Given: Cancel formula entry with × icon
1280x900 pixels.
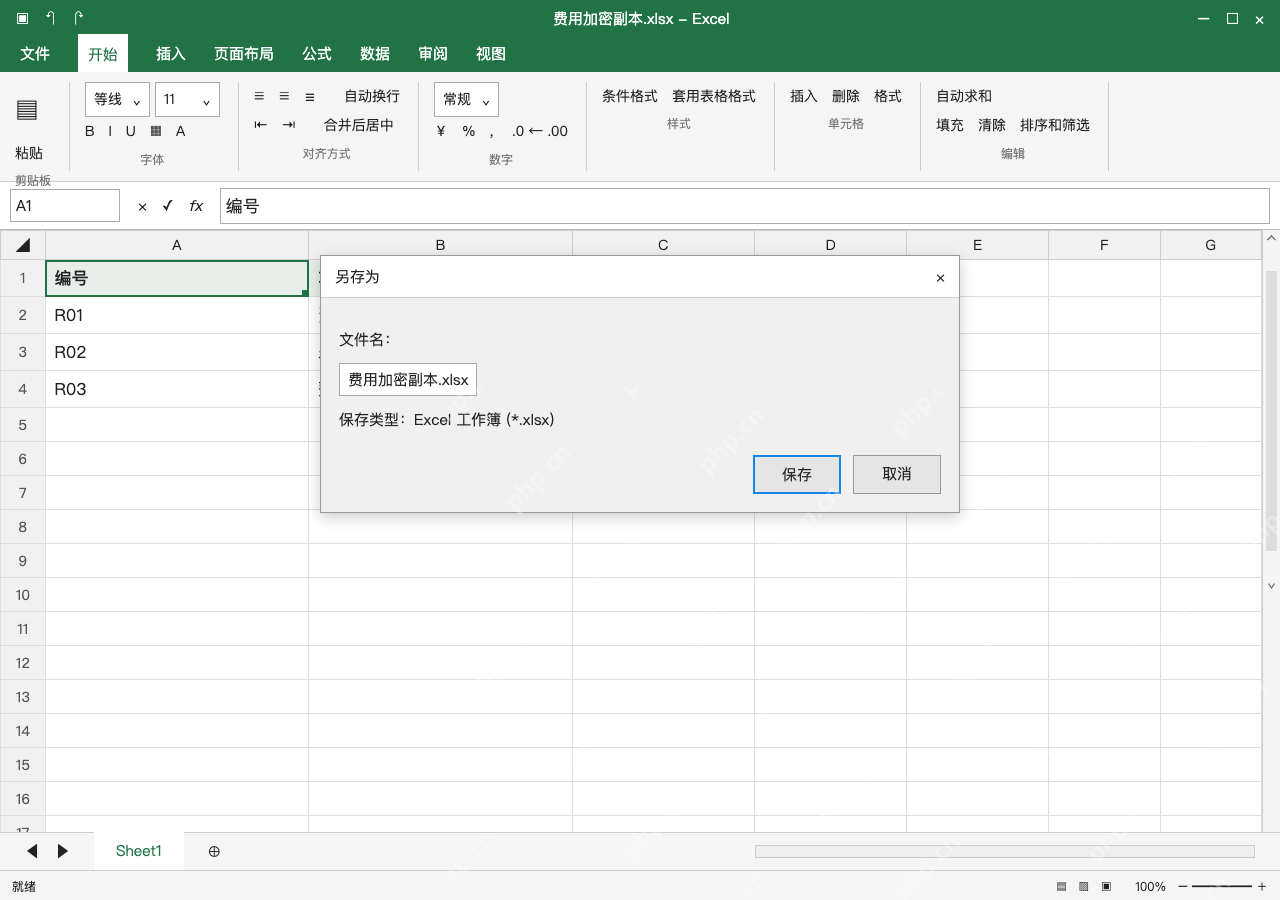Looking at the screenshot, I should [x=142, y=207].
